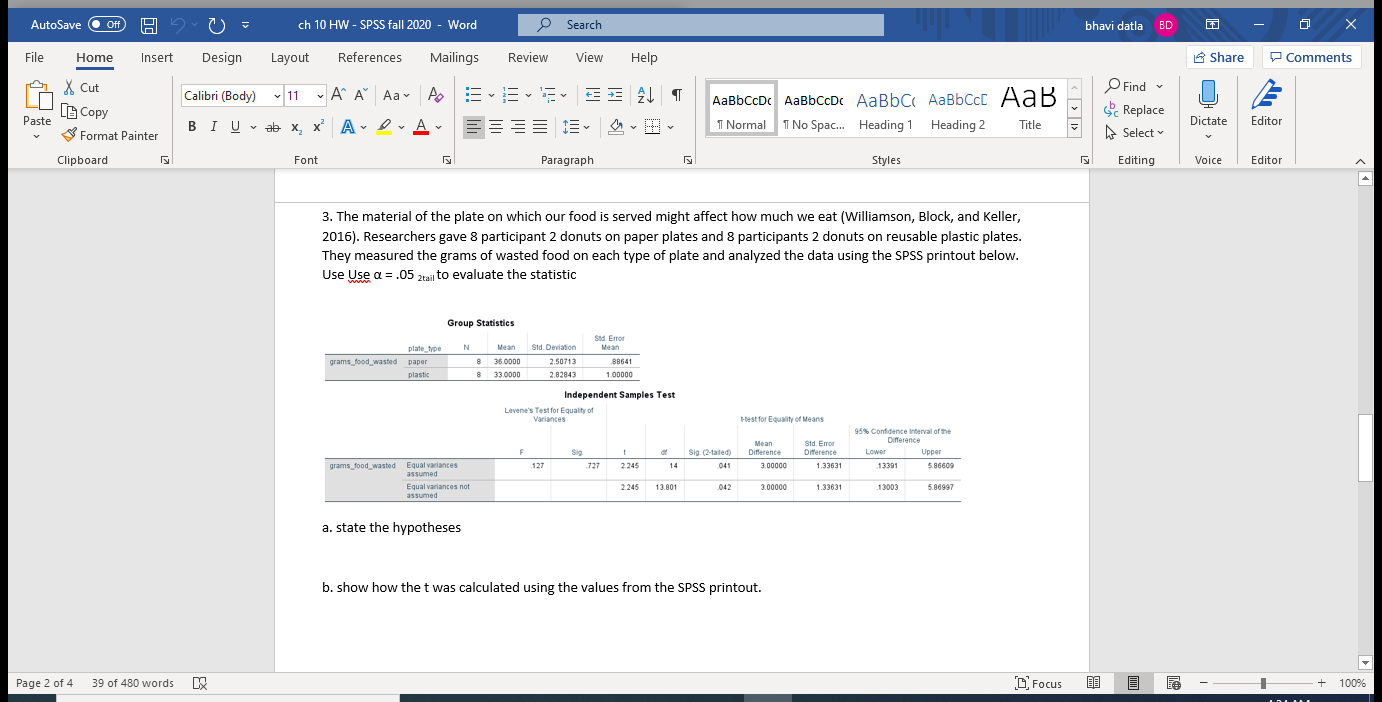Click the Share button
The image size is (1382, 702).
1219,57
